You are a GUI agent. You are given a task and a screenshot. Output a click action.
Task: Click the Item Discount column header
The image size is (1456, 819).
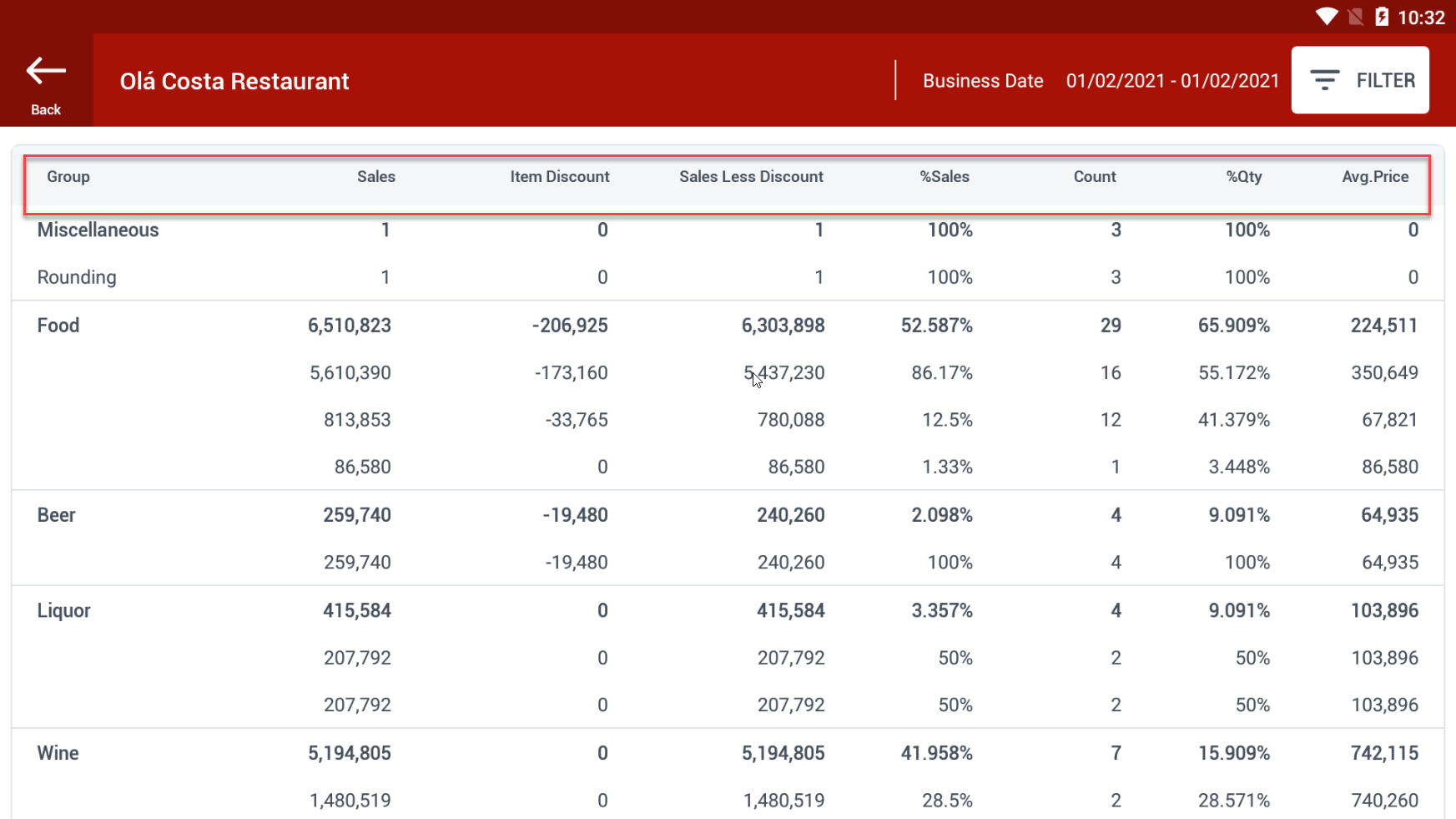pos(559,177)
